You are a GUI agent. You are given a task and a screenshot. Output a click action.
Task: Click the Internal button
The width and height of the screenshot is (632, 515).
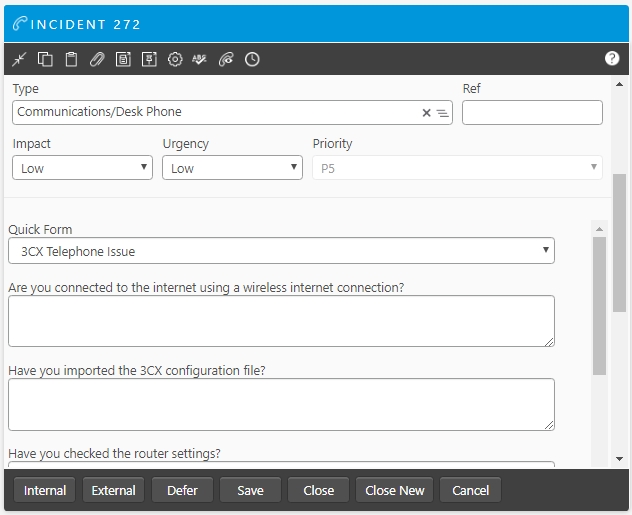pos(45,490)
